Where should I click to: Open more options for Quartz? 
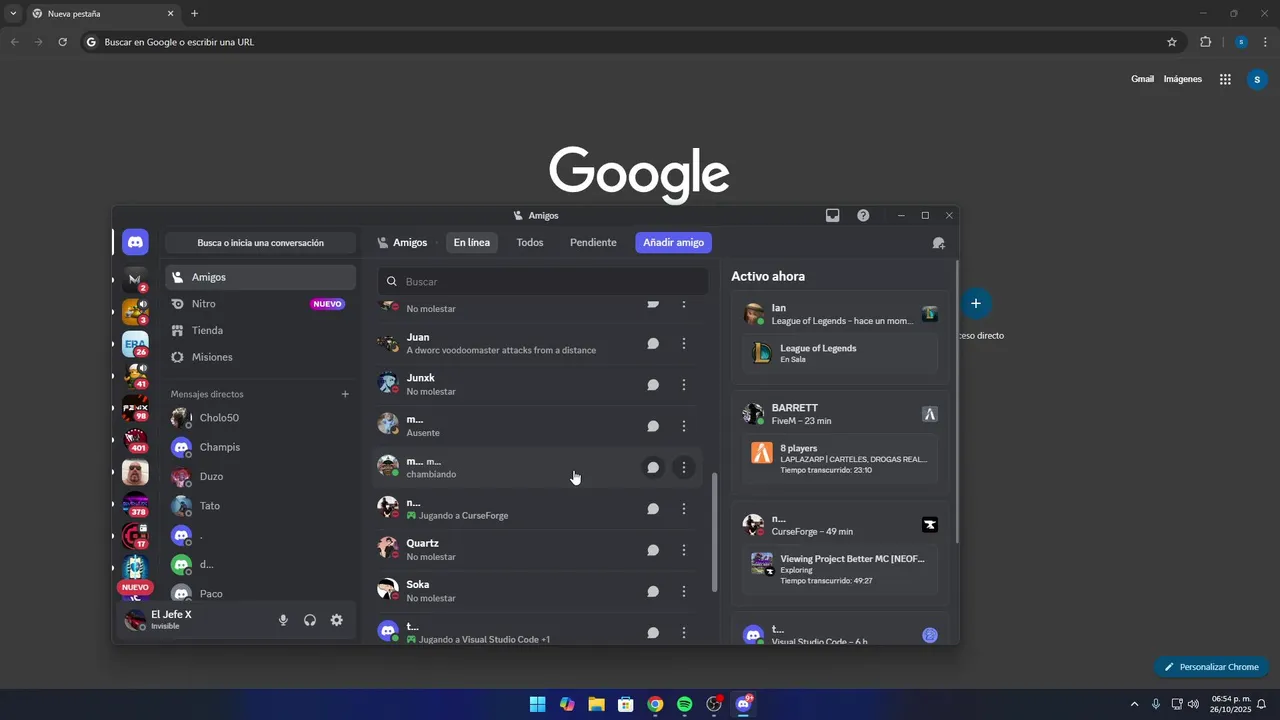pos(684,550)
